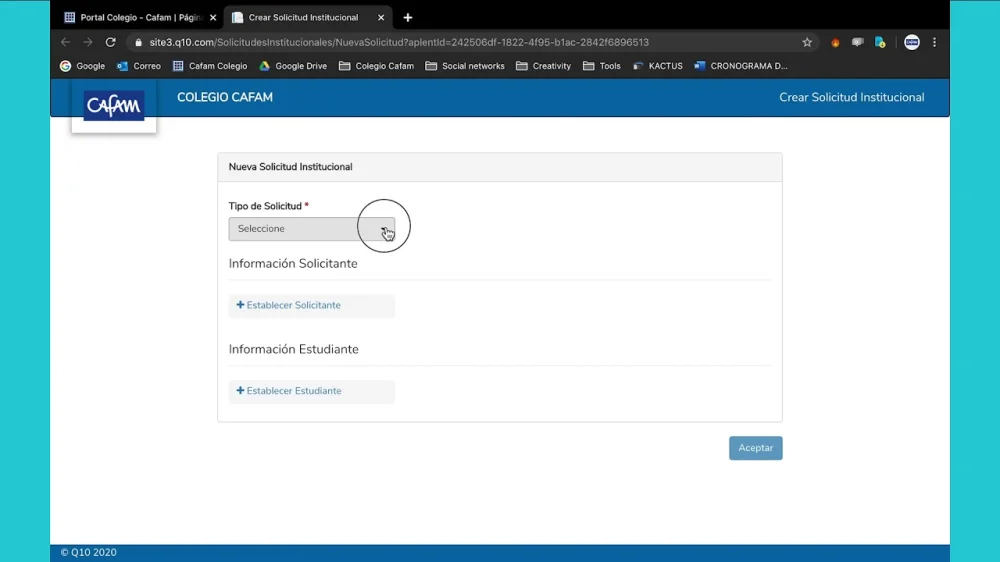This screenshot has width=1000, height=562.
Task: Click the Tipo de Solicitud label
Action: coord(265,206)
